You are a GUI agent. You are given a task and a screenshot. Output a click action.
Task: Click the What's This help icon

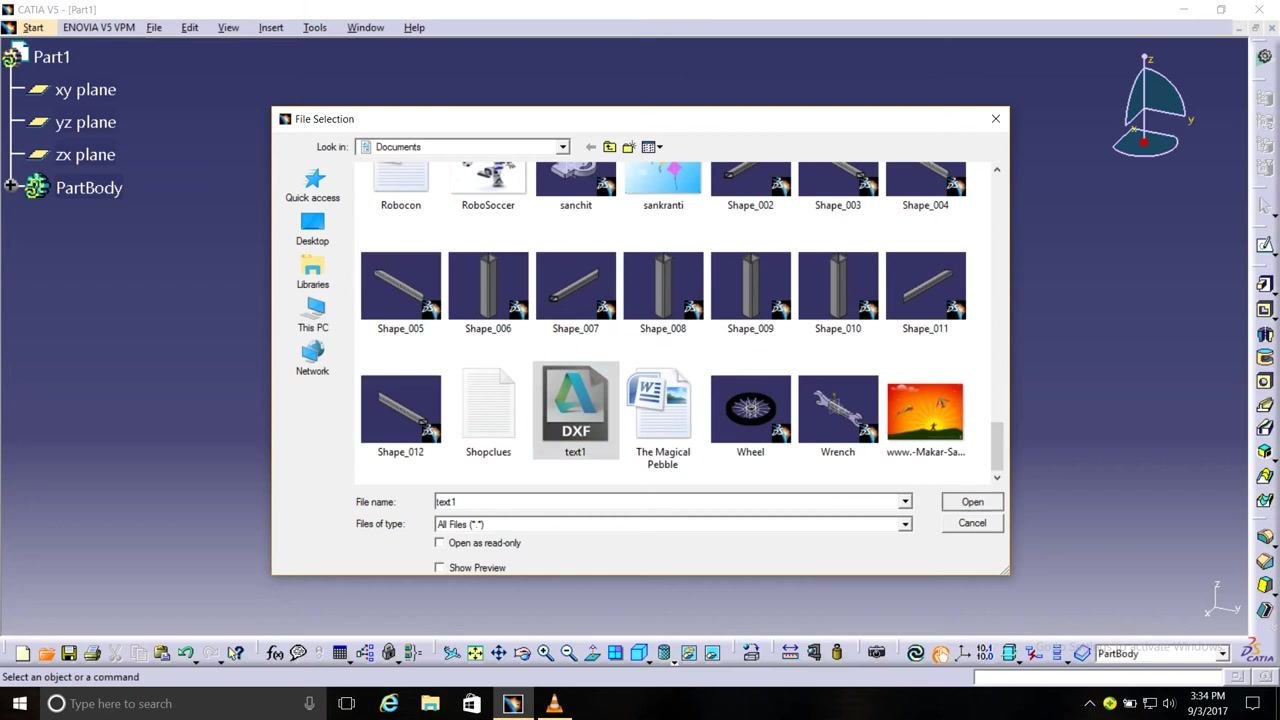(235, 653)
